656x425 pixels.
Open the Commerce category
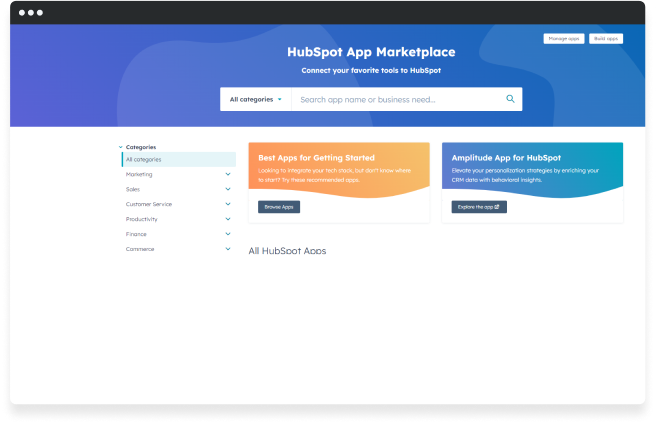140,249
